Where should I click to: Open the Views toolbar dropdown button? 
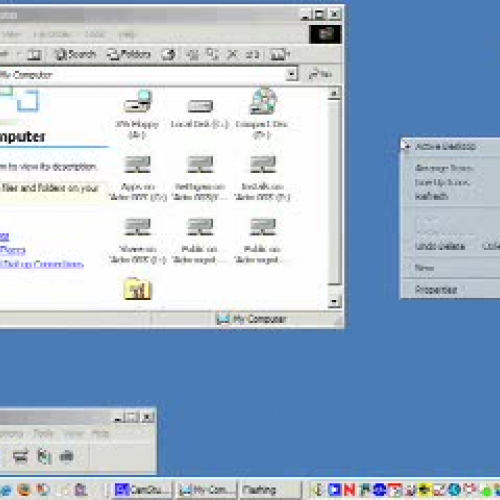pos(280,54)
